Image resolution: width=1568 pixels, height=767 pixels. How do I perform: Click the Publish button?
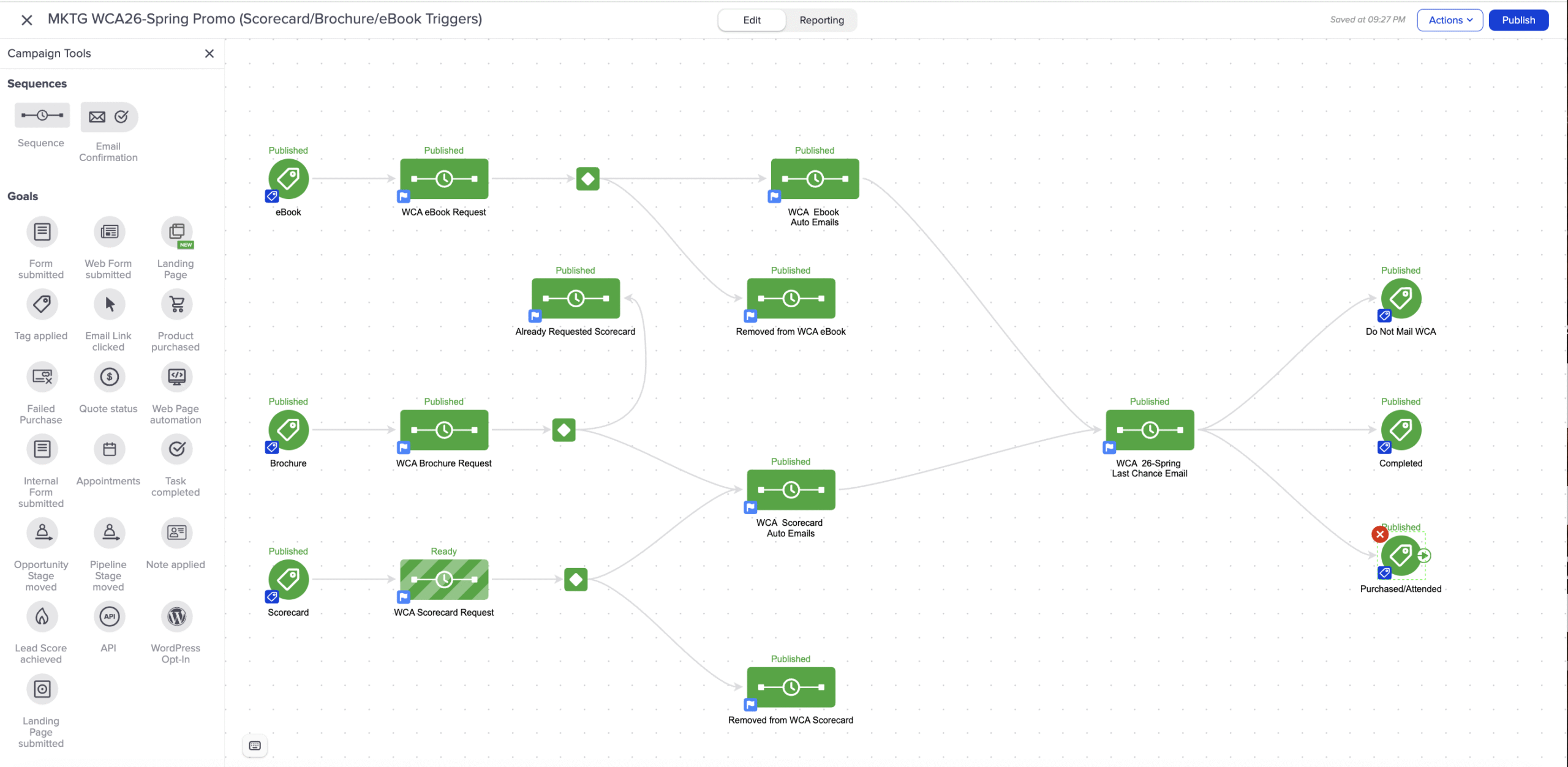1518,20
